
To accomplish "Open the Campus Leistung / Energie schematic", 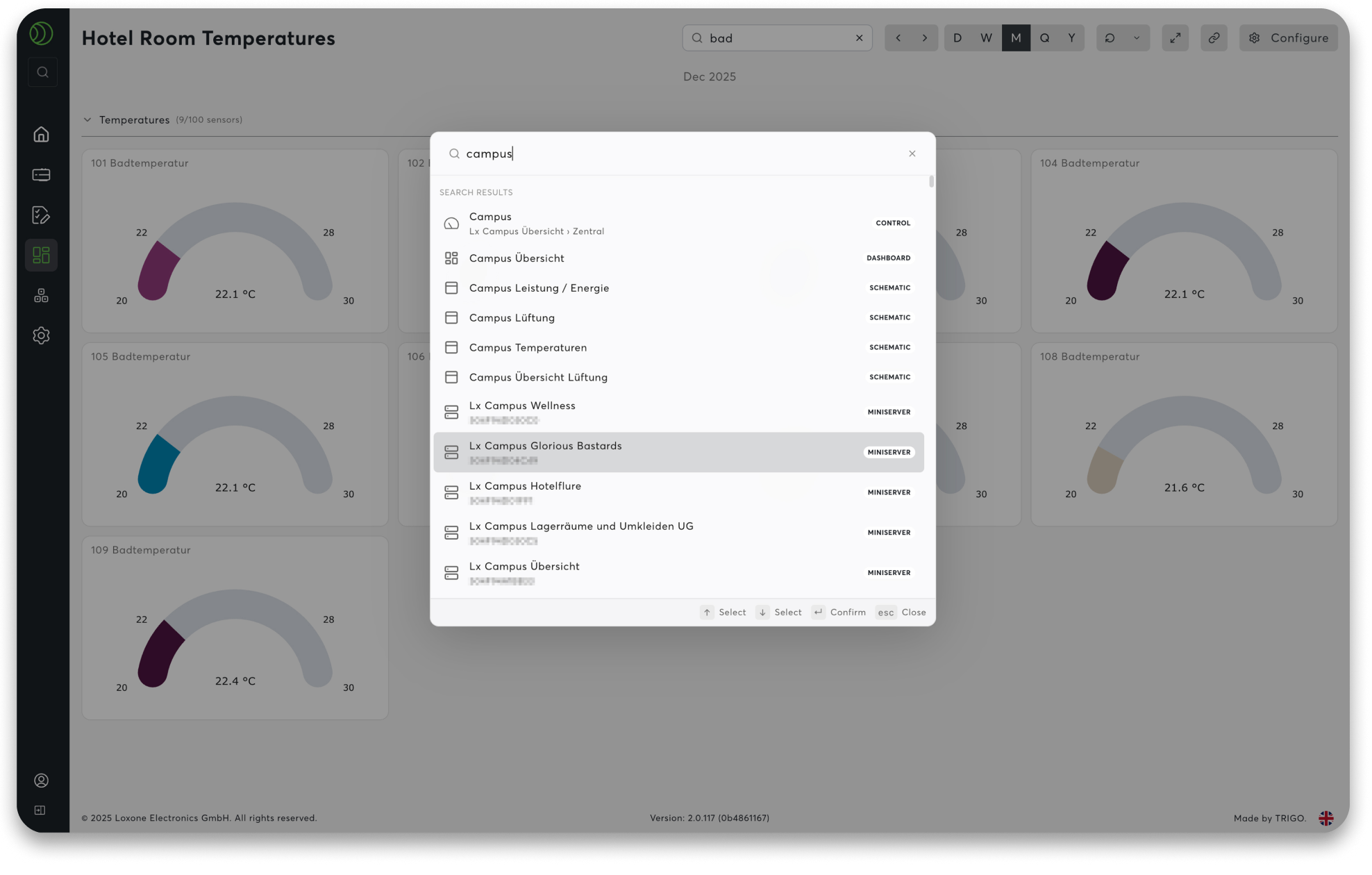I will (x=679, y=288).
